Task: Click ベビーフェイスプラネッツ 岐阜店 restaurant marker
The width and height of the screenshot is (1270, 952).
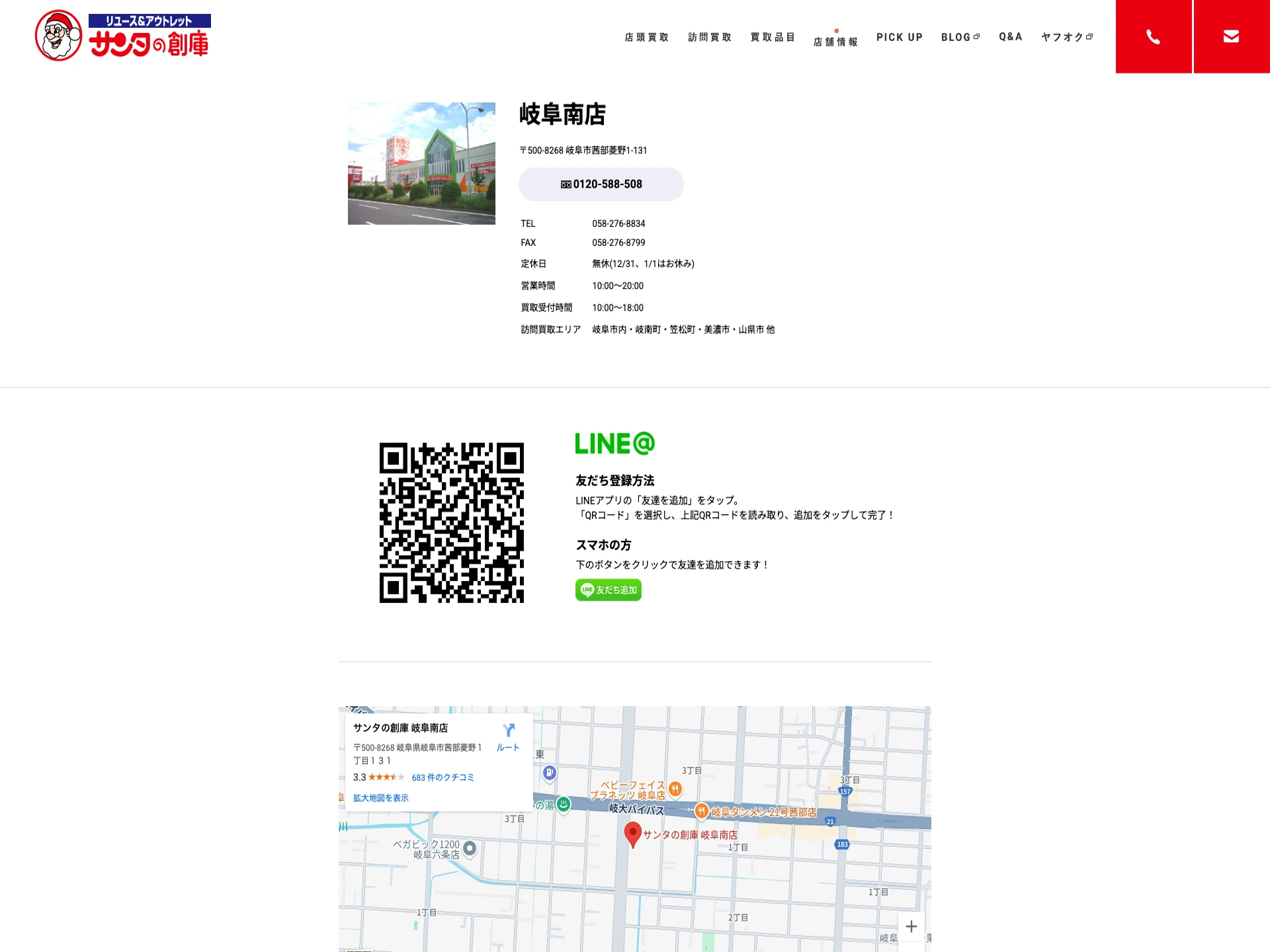Action: [x=675, y=789]
